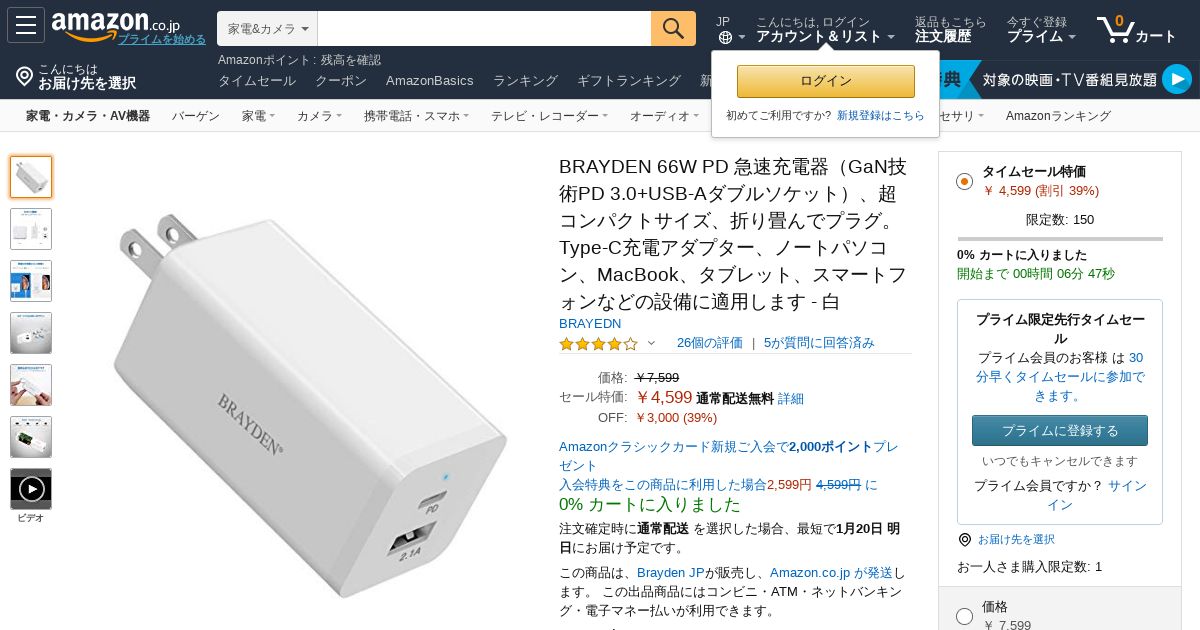Click the yellow ログイン button

[x=826, y=81]
